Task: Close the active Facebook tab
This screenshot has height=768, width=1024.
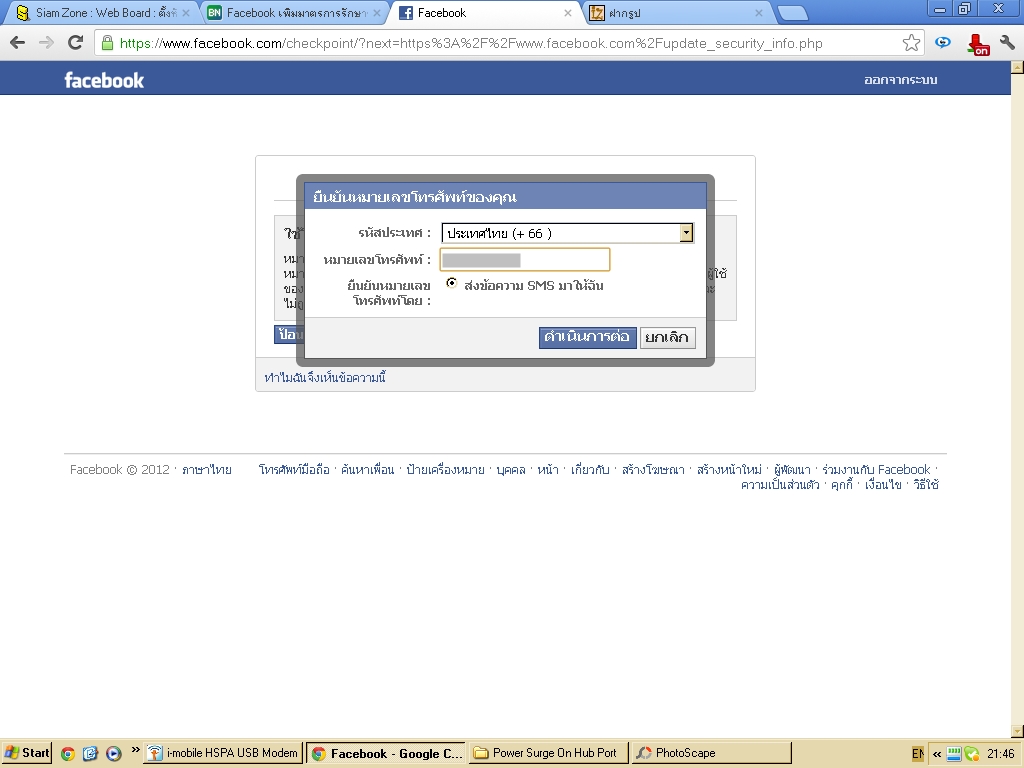Action: tap(568, 13)
